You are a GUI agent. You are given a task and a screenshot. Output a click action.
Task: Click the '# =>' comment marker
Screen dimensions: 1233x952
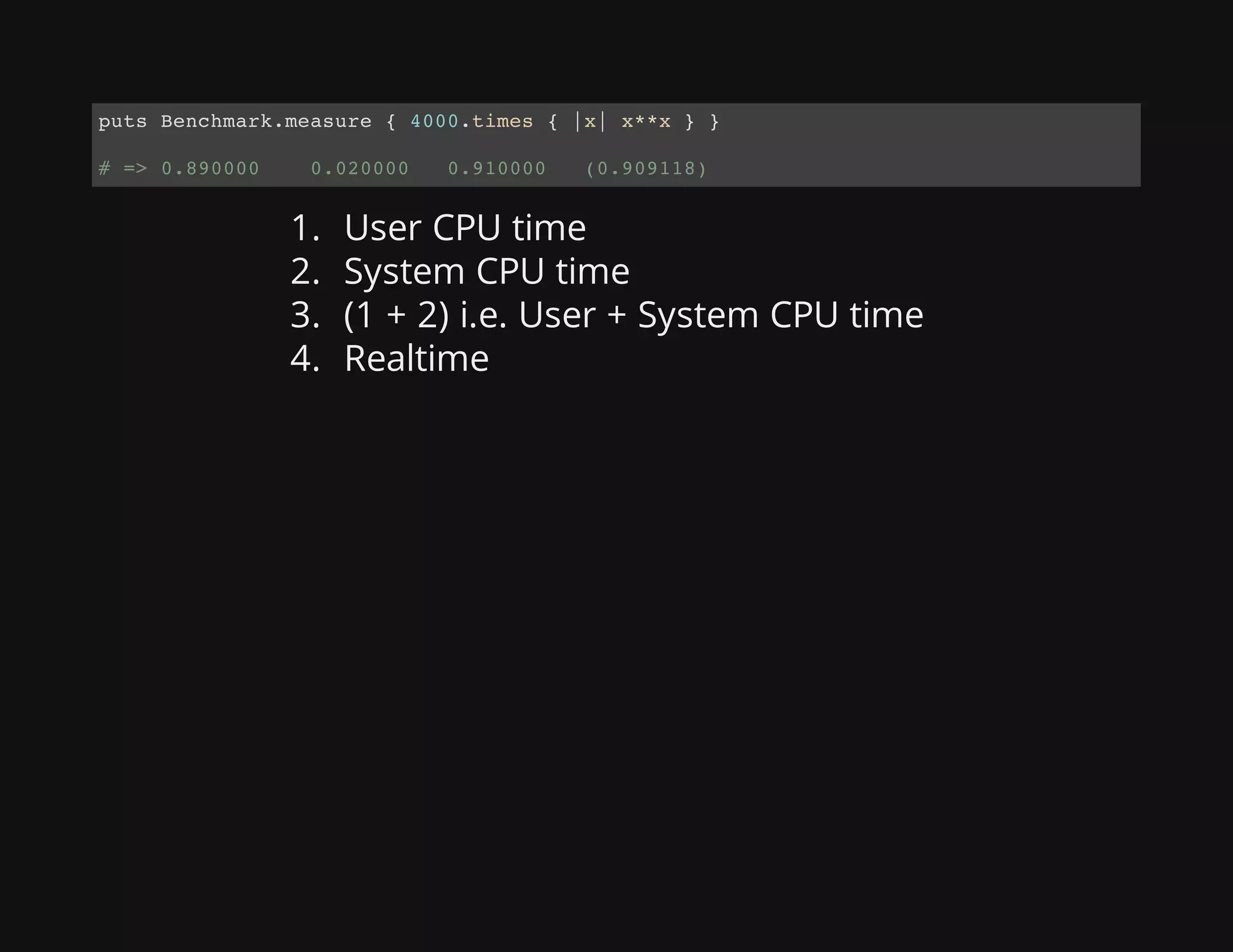pyautogui.click(x=123, y=168)
